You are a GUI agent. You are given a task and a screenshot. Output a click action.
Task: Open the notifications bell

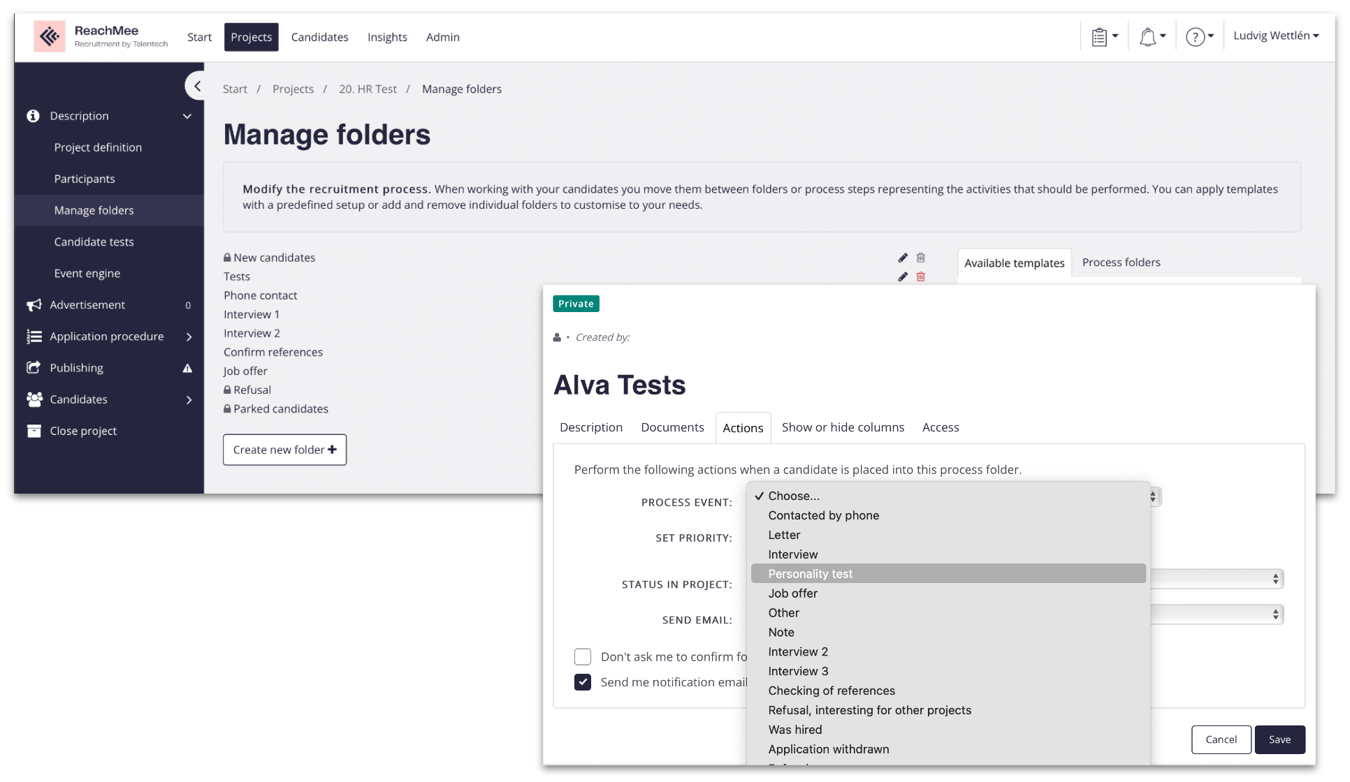(x=1147, y=35)
